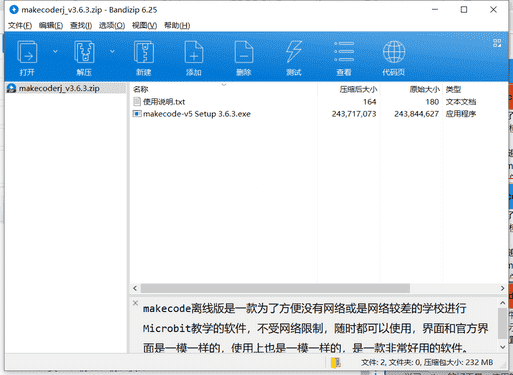Click the Delete (删除) file icon
Screen dimensions: 513x375
pos(244,52)
